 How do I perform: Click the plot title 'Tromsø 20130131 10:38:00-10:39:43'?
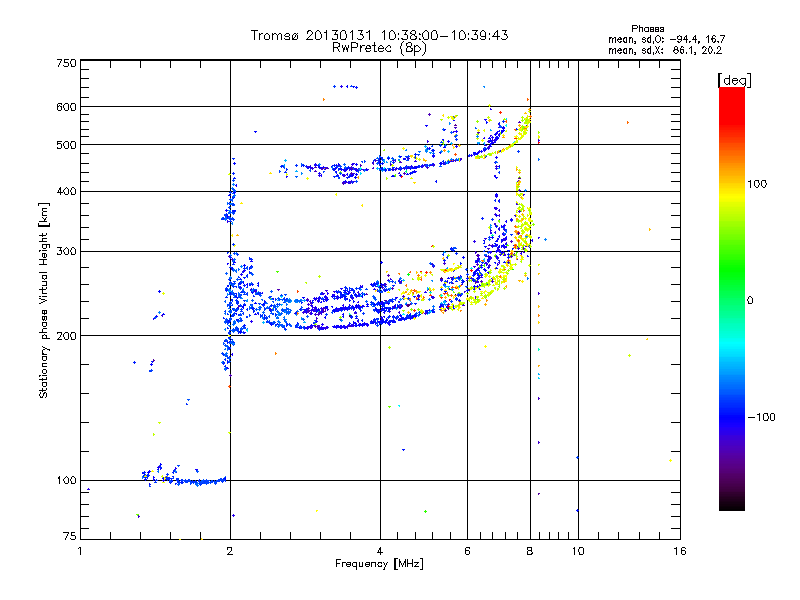pyautogui.click(x=379, y=35)
